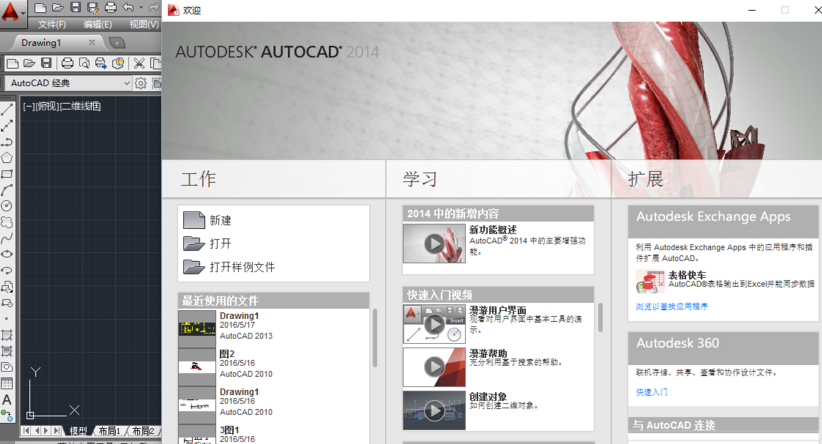Viewport: 822px width, 444px height.
Task: Click the 与 AutoCAD 连接 header
Action: [x=723, y=425]
